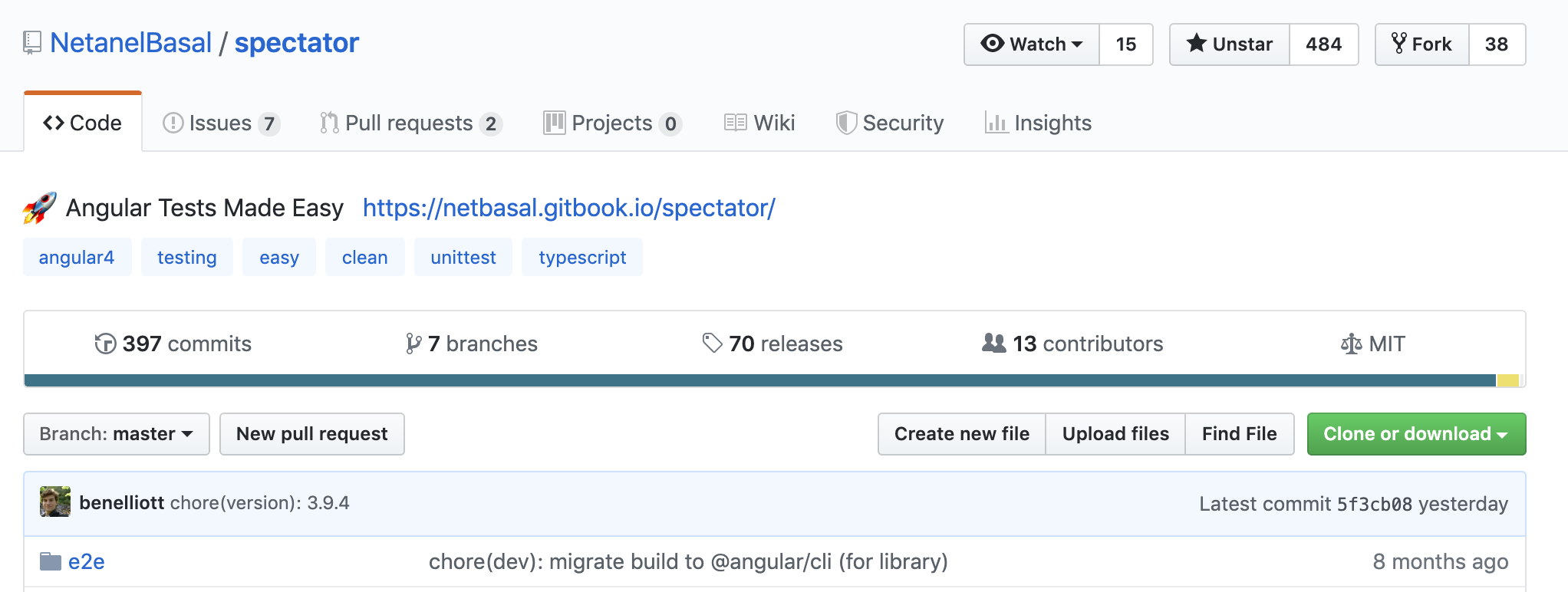1568x592 pixels.
Task: View the 38 forks count
Action: [x=1497, y=44]
